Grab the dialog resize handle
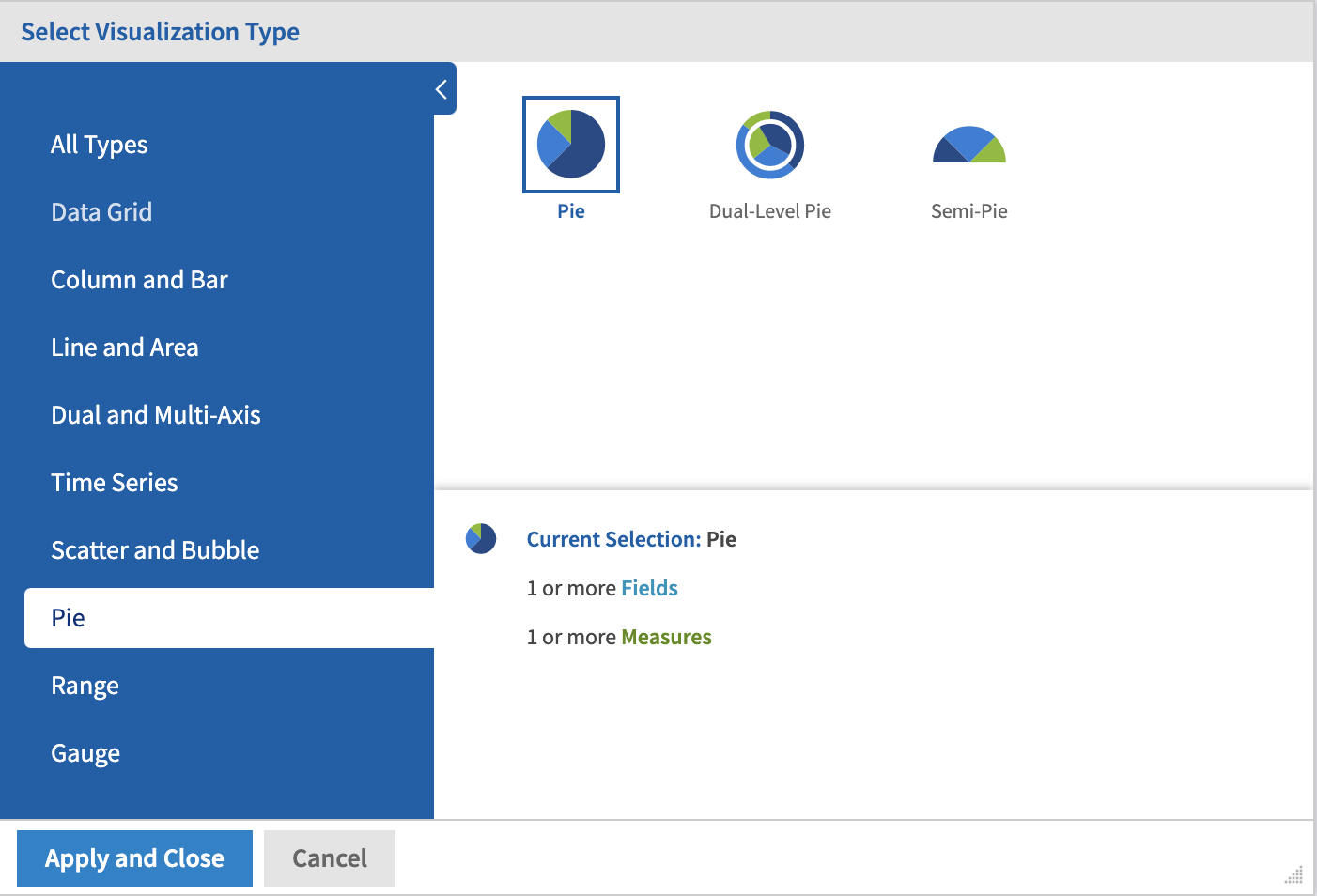Screen dimensions: 1317x896 tap(1294, 874)
